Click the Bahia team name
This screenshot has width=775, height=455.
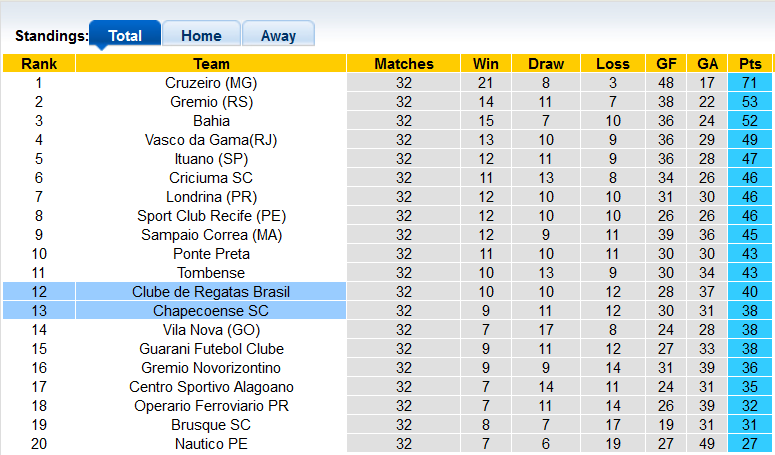click(x=211, y=121)
